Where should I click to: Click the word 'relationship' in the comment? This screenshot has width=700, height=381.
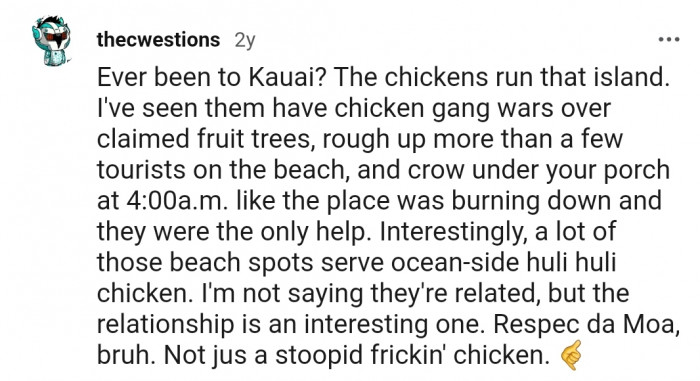[166, 324]
